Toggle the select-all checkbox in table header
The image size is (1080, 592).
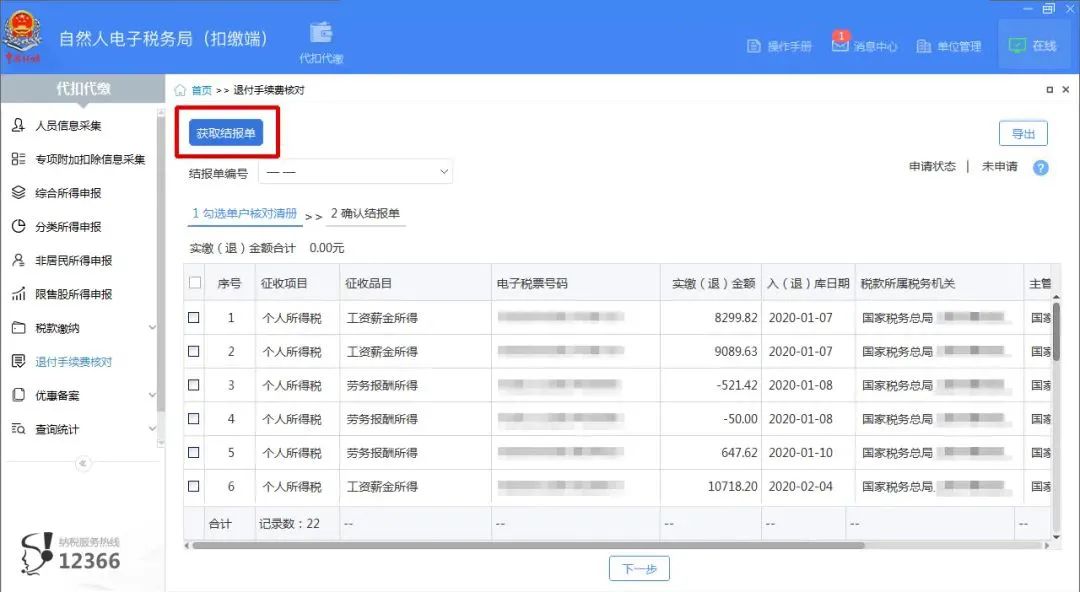[x=195, y=283]
